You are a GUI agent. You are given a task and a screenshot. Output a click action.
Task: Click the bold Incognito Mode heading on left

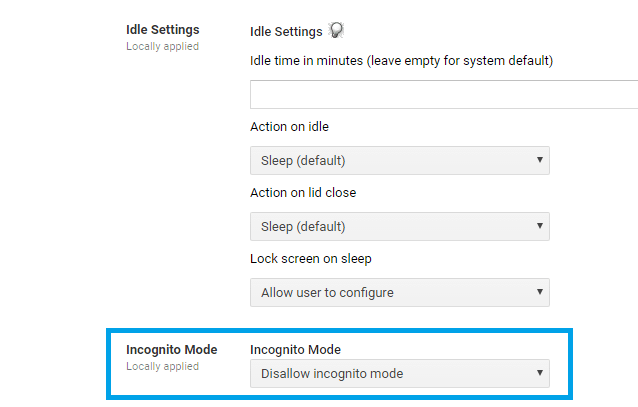(x=172, y=350)
